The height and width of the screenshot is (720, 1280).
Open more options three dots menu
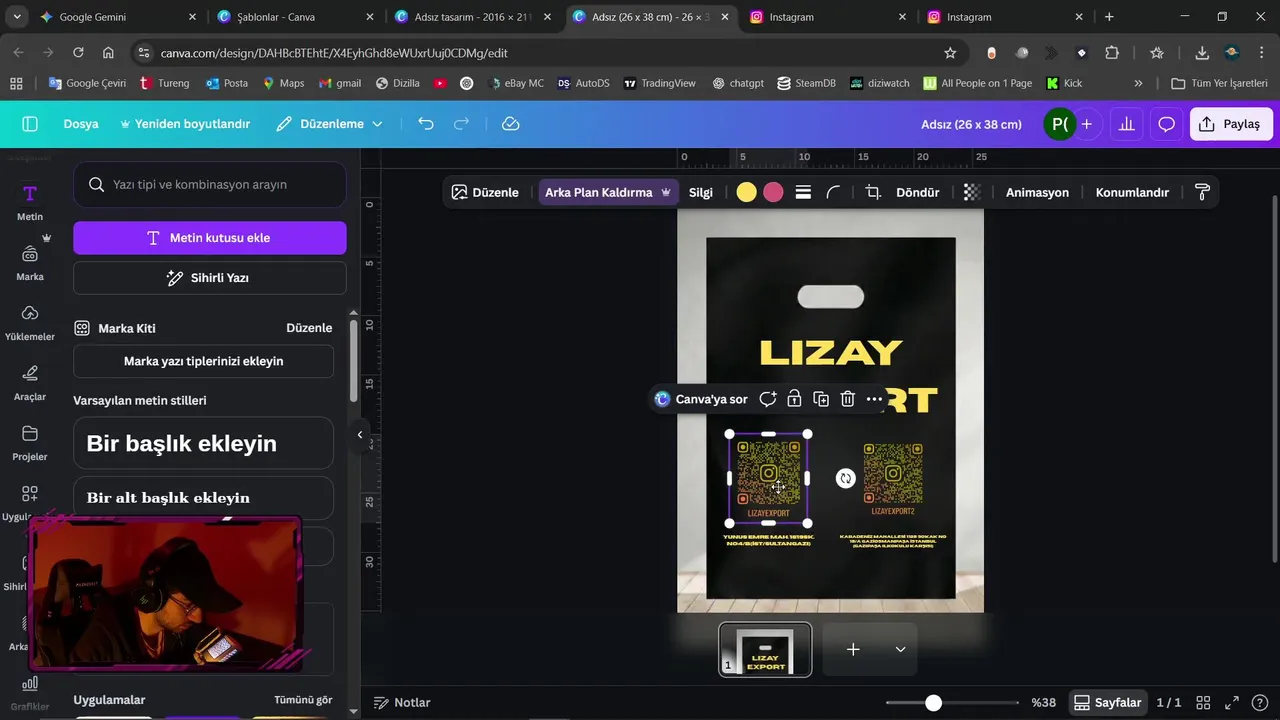click(874, 399)
